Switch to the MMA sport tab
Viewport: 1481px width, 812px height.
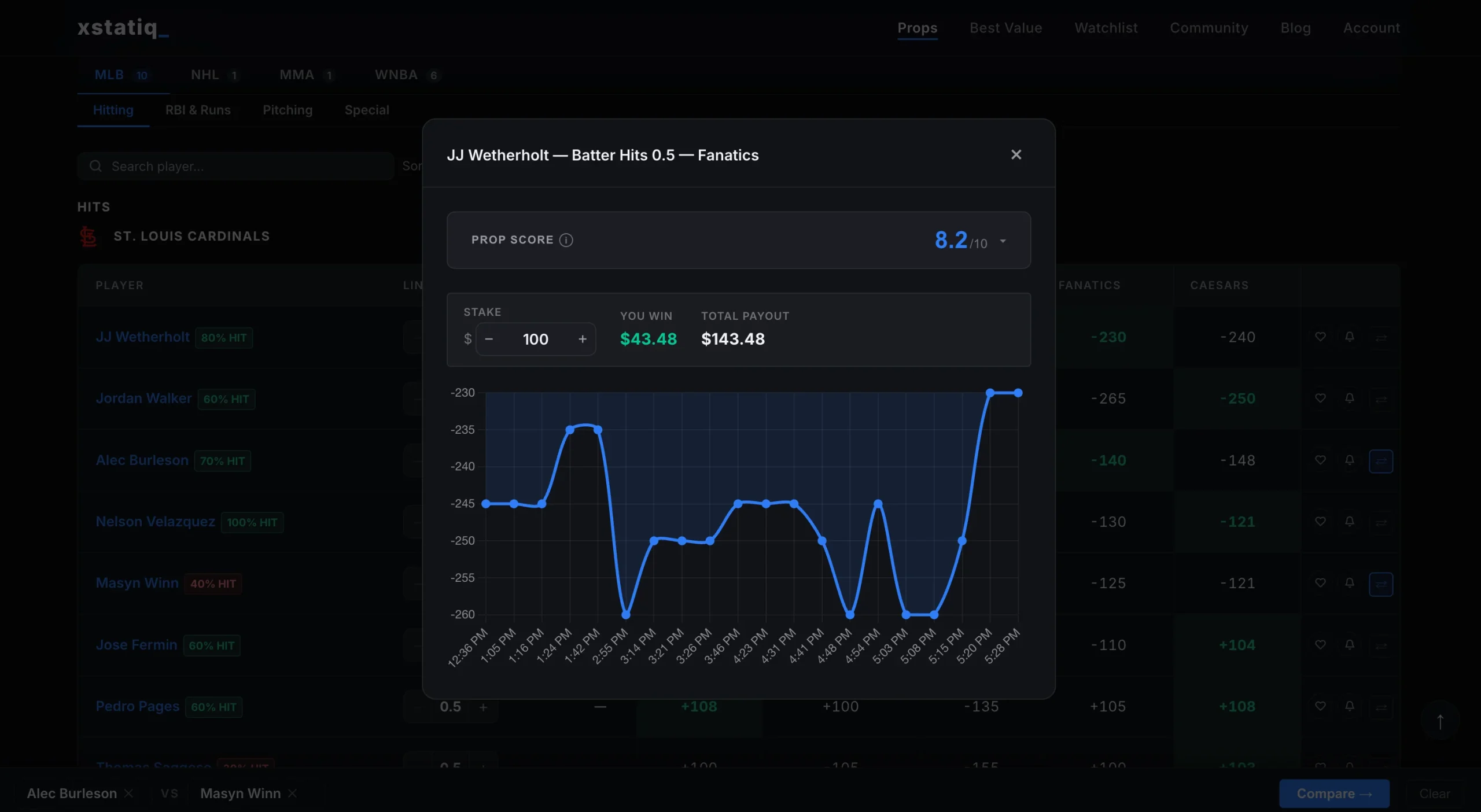(x=307, y=75)
